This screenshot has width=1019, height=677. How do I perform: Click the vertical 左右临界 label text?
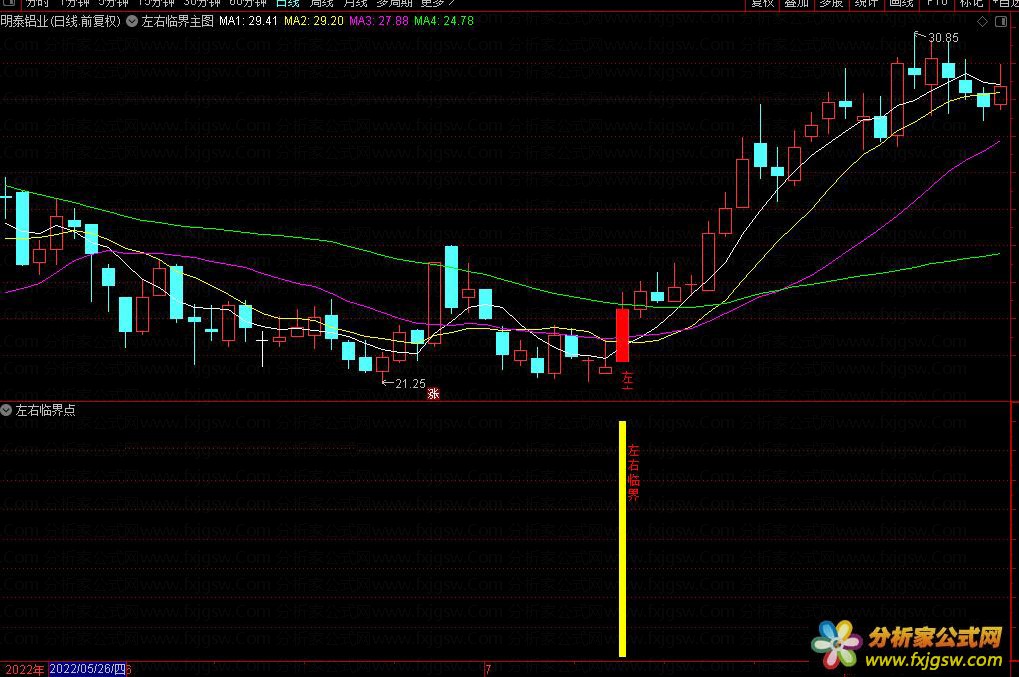[634, 473]
